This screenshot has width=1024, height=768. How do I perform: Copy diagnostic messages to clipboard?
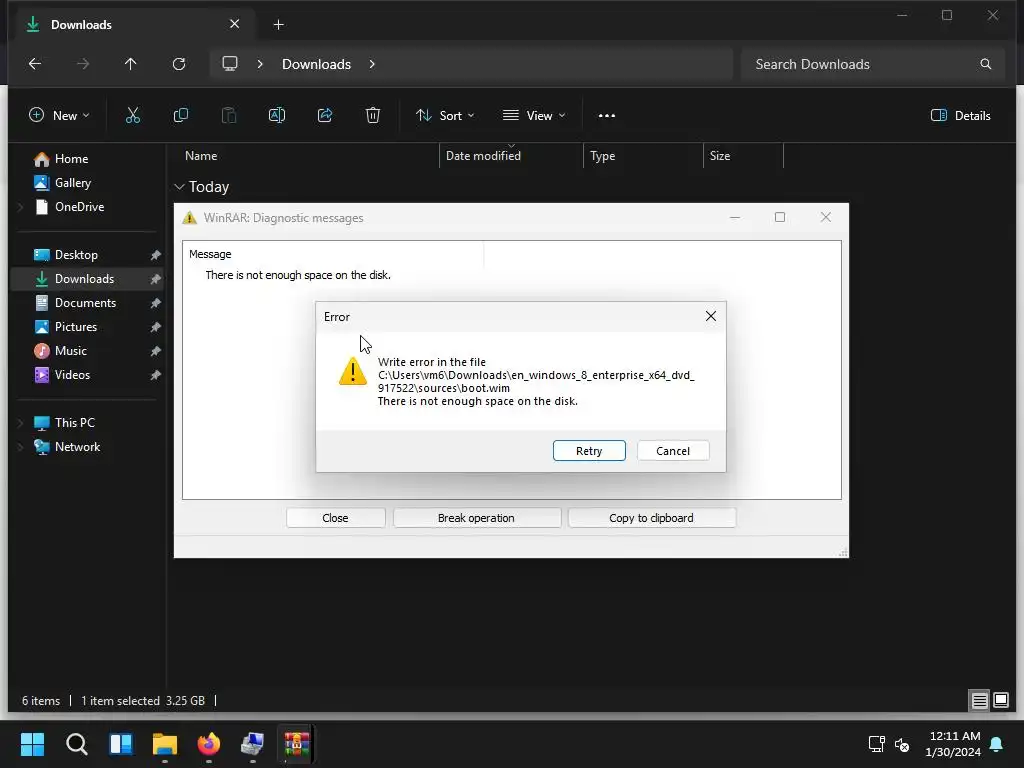click(651, 518)
